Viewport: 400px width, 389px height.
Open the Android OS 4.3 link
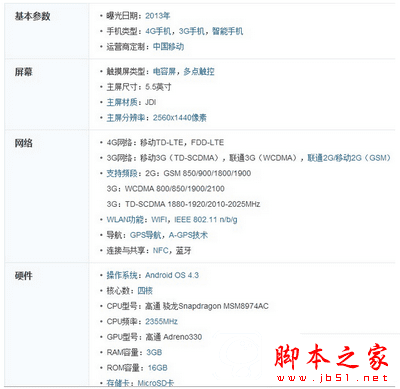coord(172,275)
